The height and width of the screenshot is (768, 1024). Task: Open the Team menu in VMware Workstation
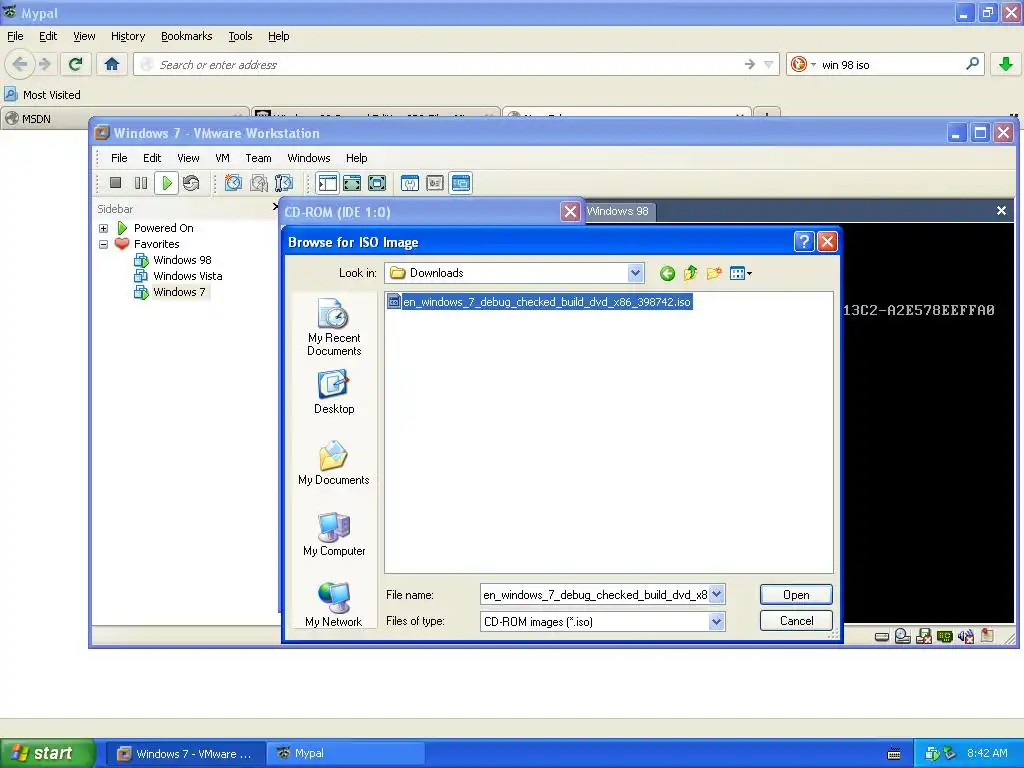(x=259, y=158)
